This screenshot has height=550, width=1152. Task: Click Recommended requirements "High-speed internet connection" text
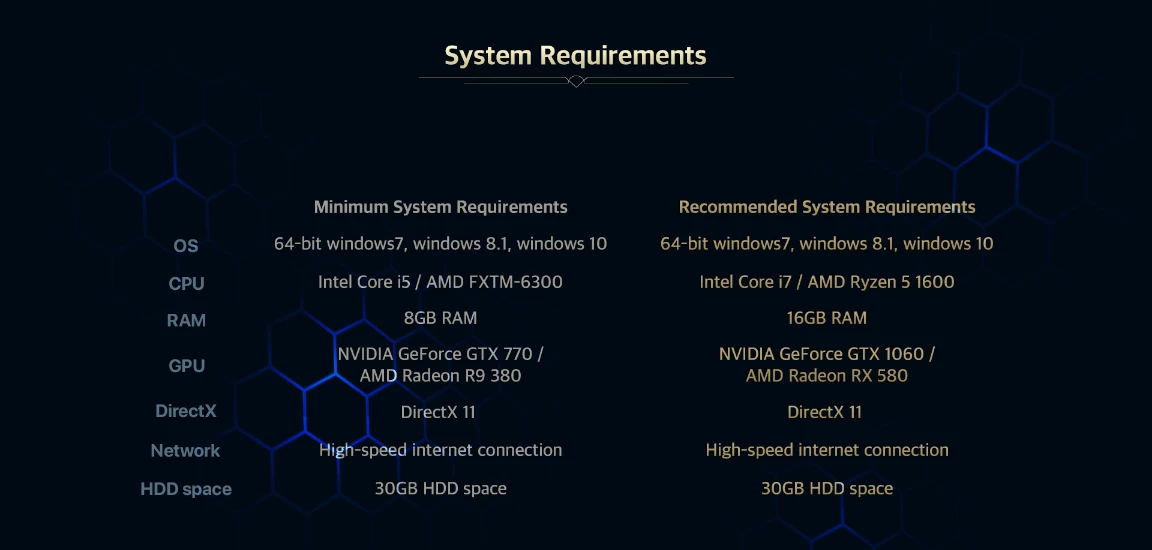coord(827,450)
